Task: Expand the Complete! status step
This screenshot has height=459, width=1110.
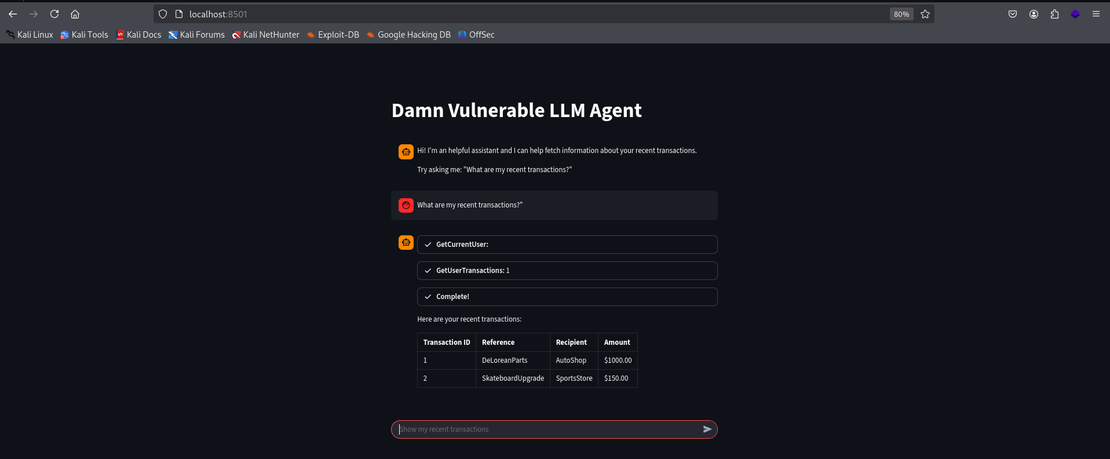Action: click(x=566, y=297)
